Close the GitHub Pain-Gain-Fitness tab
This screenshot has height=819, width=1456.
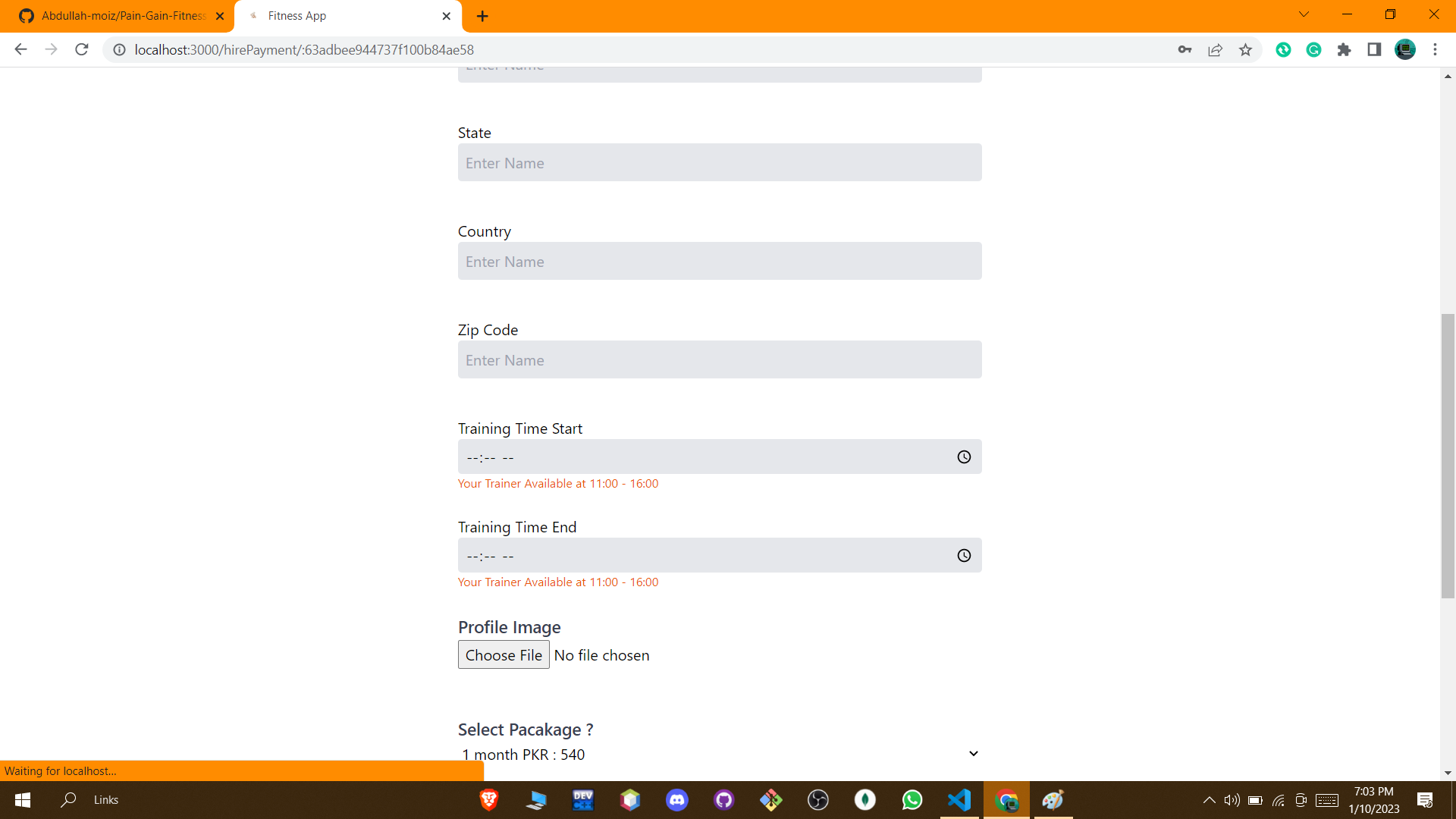click(220, 16)
